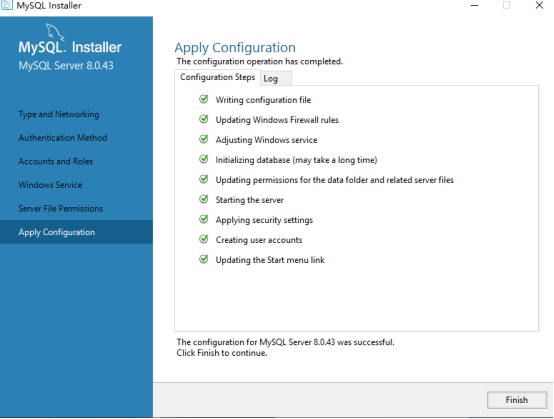The width and height of the screenshot is (554, 419).
Task: Close the MySQL Installer window
Action: [539, 5]
